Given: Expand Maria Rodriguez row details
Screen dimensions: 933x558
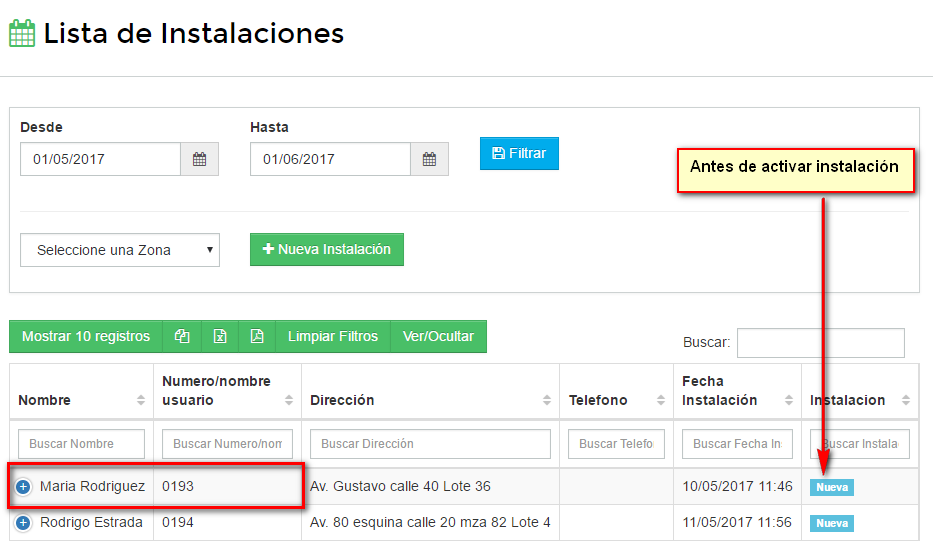Looking at the screenshot, I should [23, 487].
